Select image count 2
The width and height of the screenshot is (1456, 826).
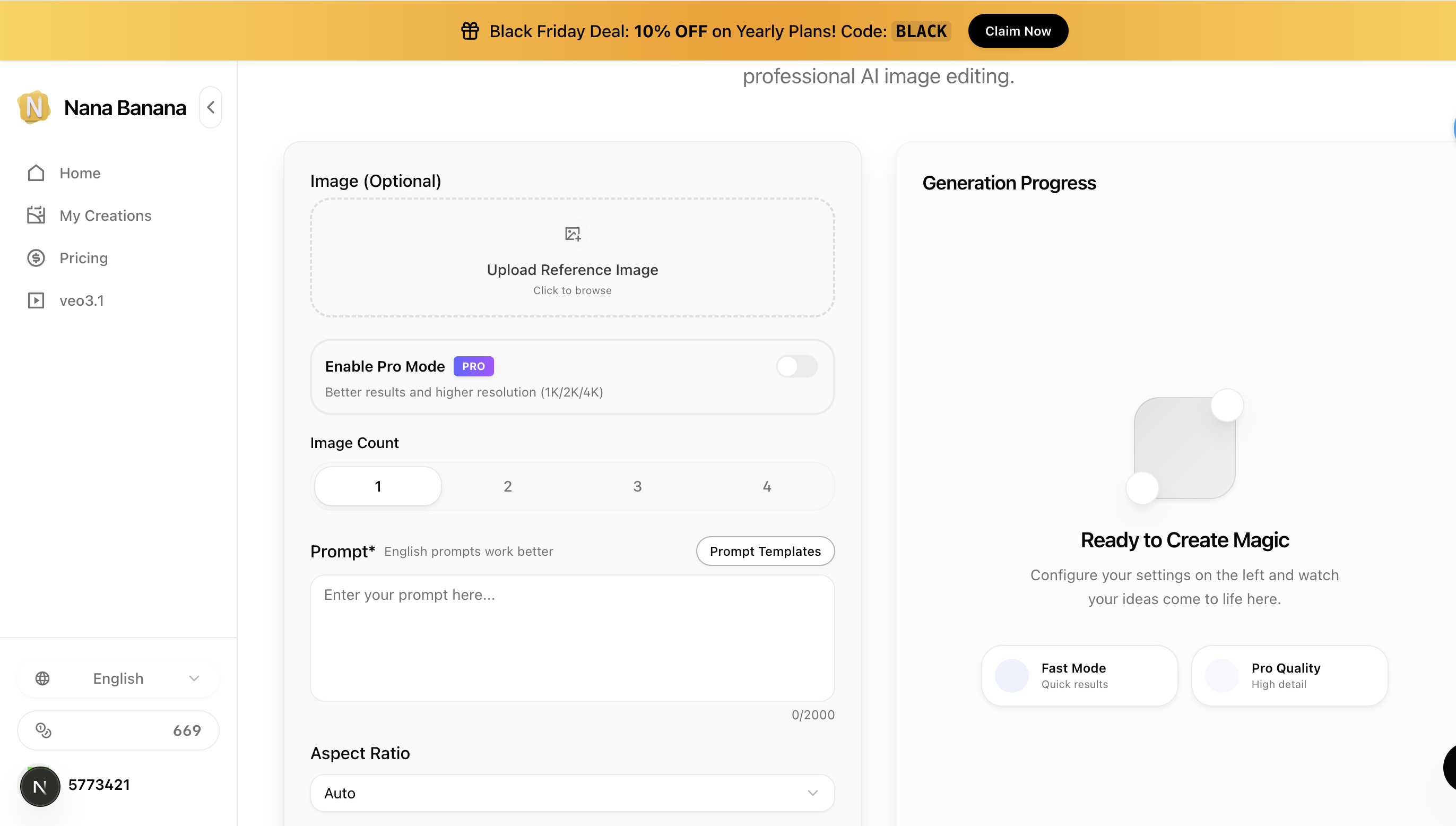pyautogui.click(x=507, y=486)
